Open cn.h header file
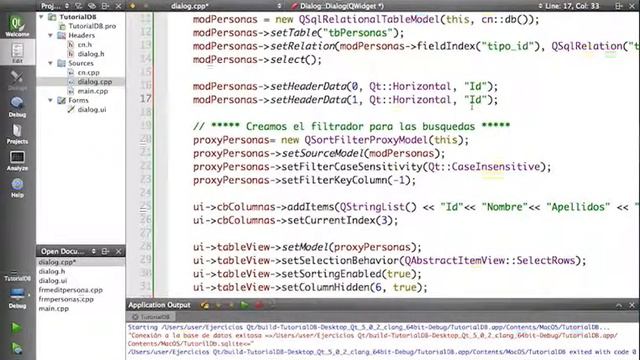 tap(84, 44)
